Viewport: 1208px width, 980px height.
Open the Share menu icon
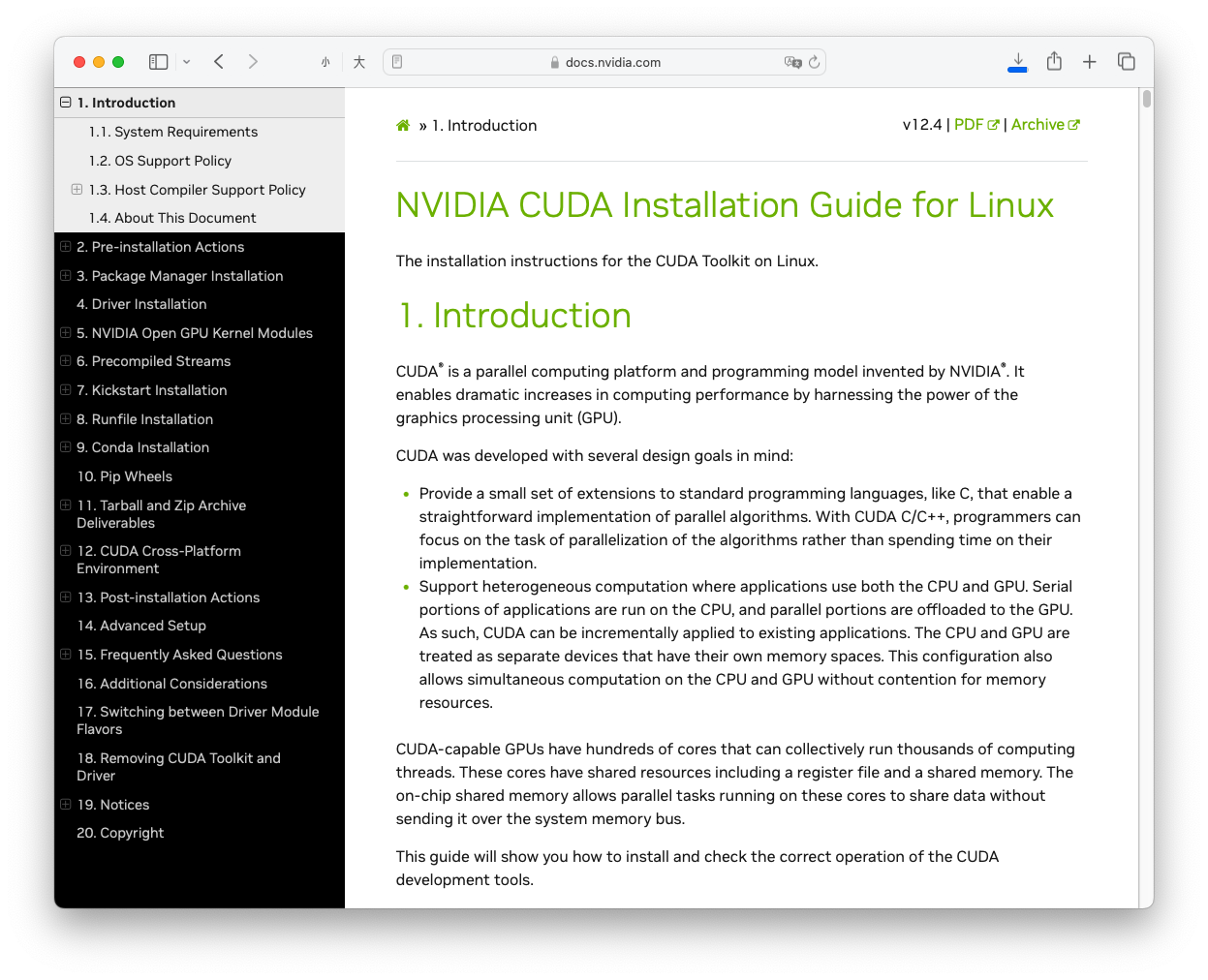tap(1054, 62)
